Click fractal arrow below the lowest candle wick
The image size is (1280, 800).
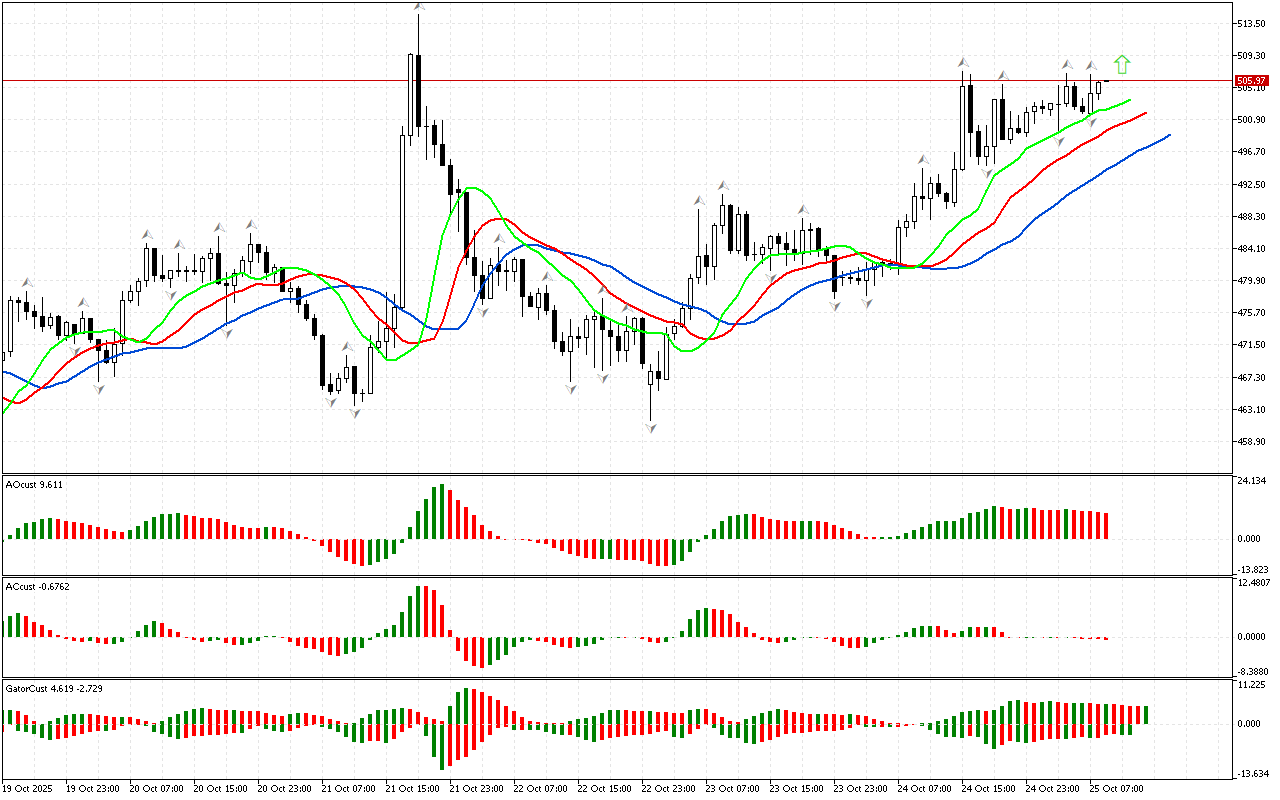(x=651, y=428)
